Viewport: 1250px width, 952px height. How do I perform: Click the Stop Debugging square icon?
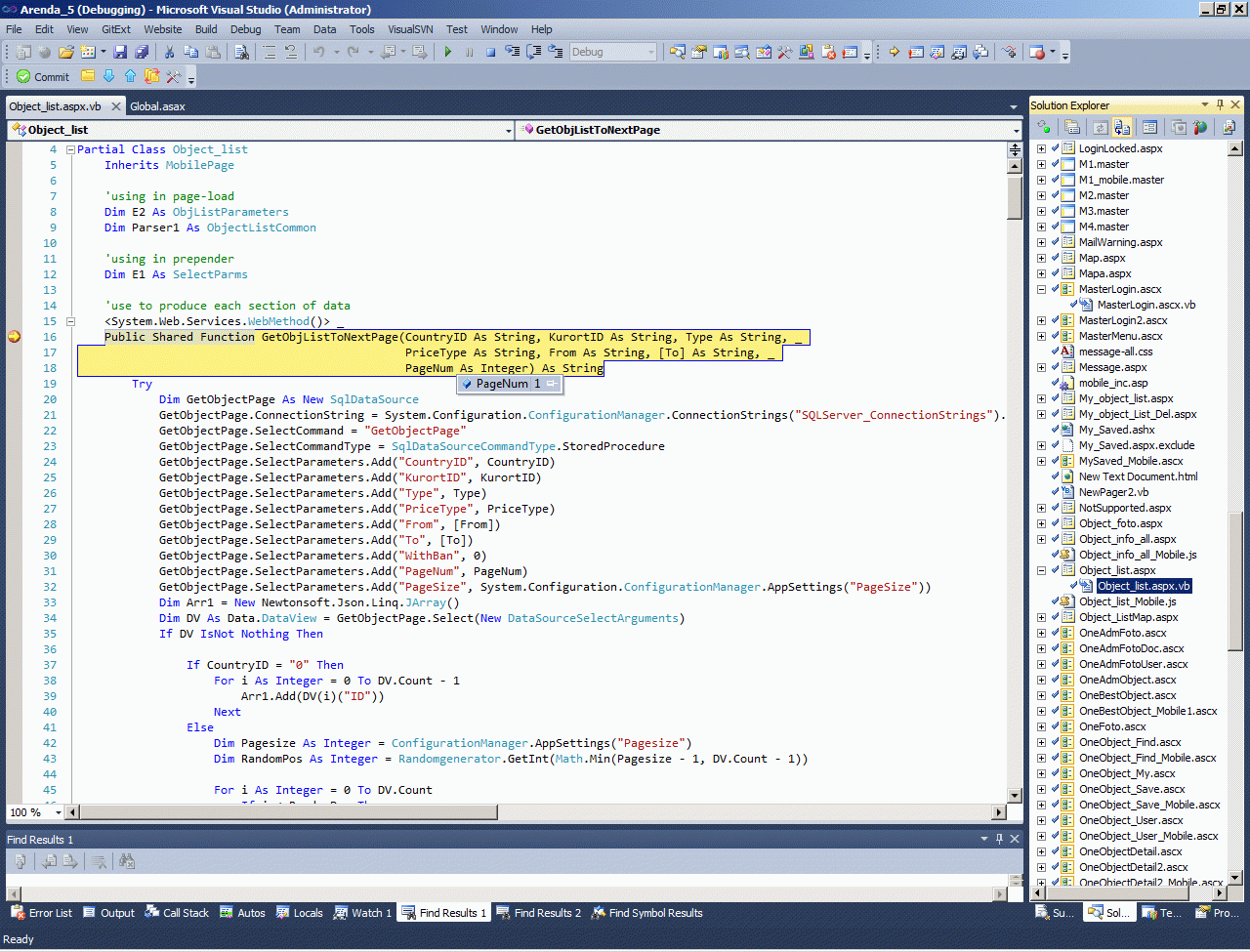[x=490, y=52]
